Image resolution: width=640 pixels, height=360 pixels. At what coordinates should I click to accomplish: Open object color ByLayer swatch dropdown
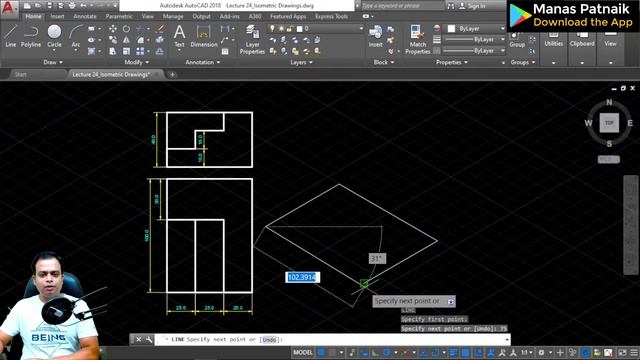pyautogui.click(x=475, y=29)
